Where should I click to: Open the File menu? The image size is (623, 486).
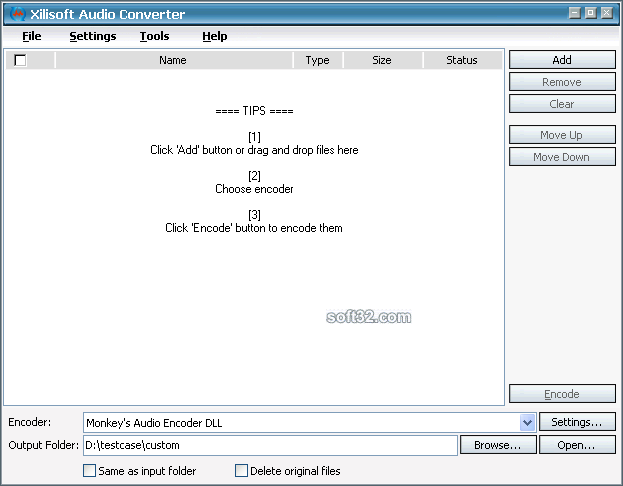pyautogui.click(x=31, y=36)
